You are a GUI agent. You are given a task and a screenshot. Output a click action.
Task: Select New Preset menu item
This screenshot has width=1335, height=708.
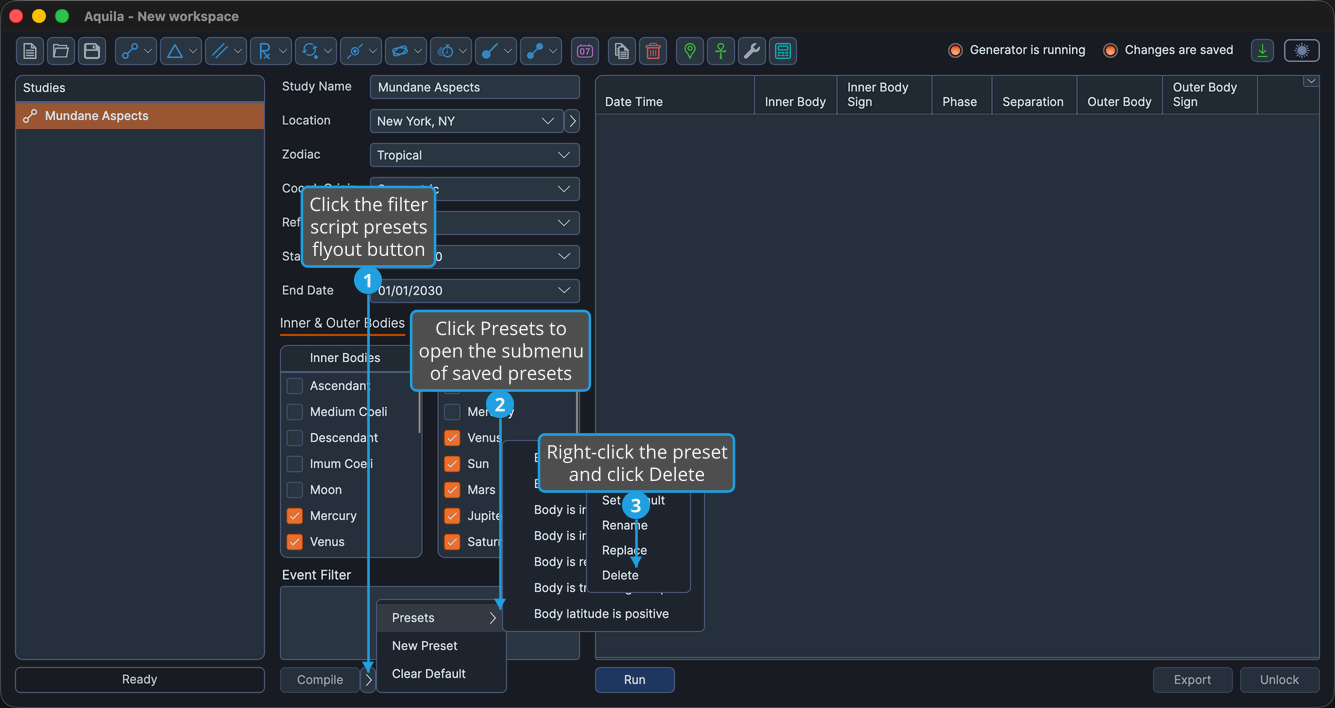point(441,646)
